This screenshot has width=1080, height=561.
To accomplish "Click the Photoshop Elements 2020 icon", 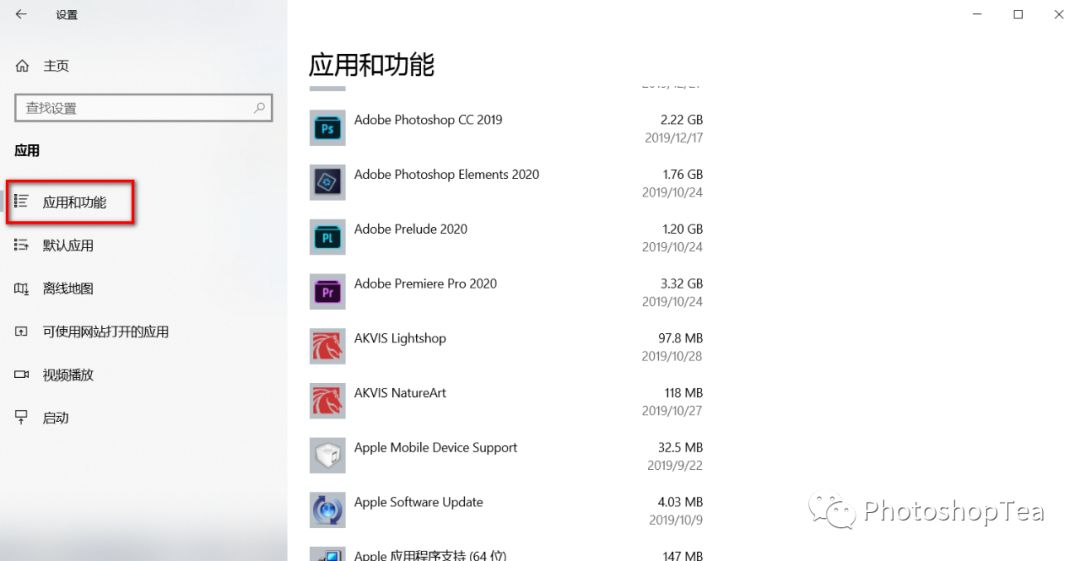I will [327, 183].
